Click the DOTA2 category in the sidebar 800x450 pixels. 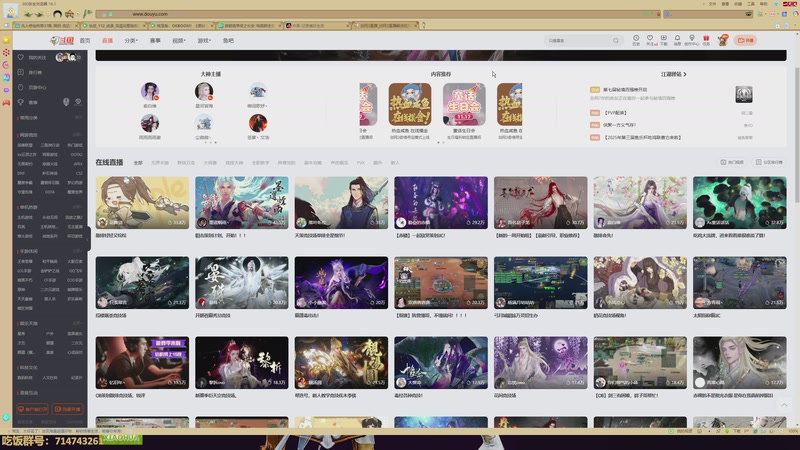76,155
